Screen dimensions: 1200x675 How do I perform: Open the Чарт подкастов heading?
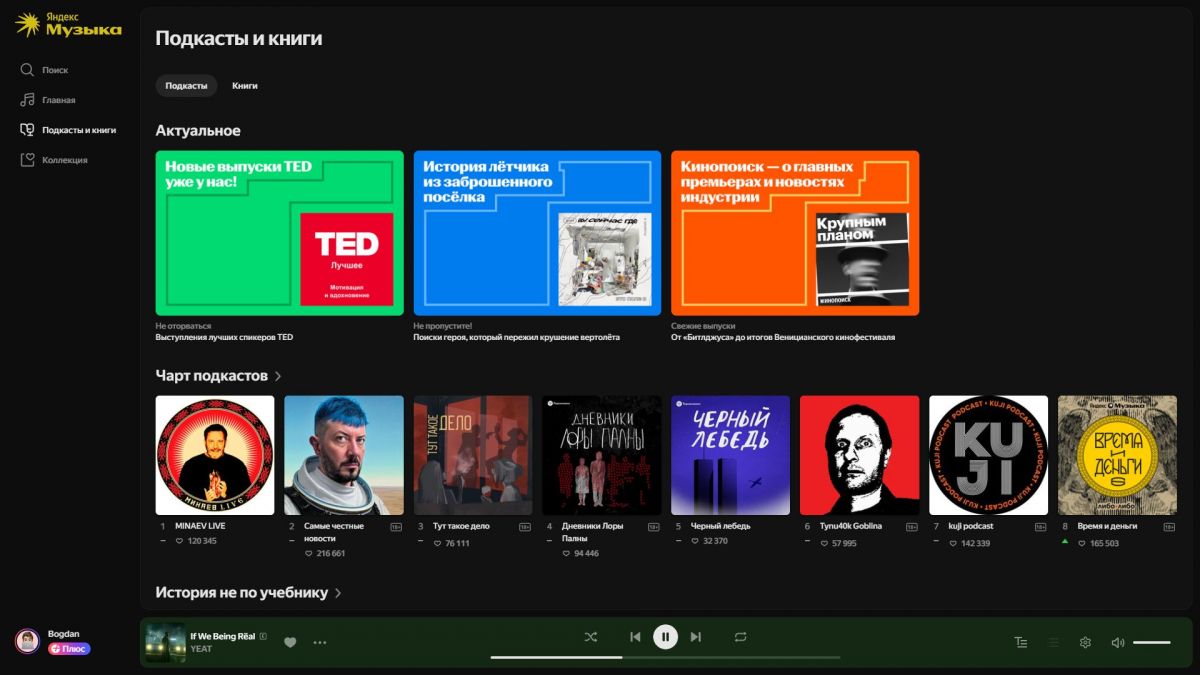[x=212, y=376]
